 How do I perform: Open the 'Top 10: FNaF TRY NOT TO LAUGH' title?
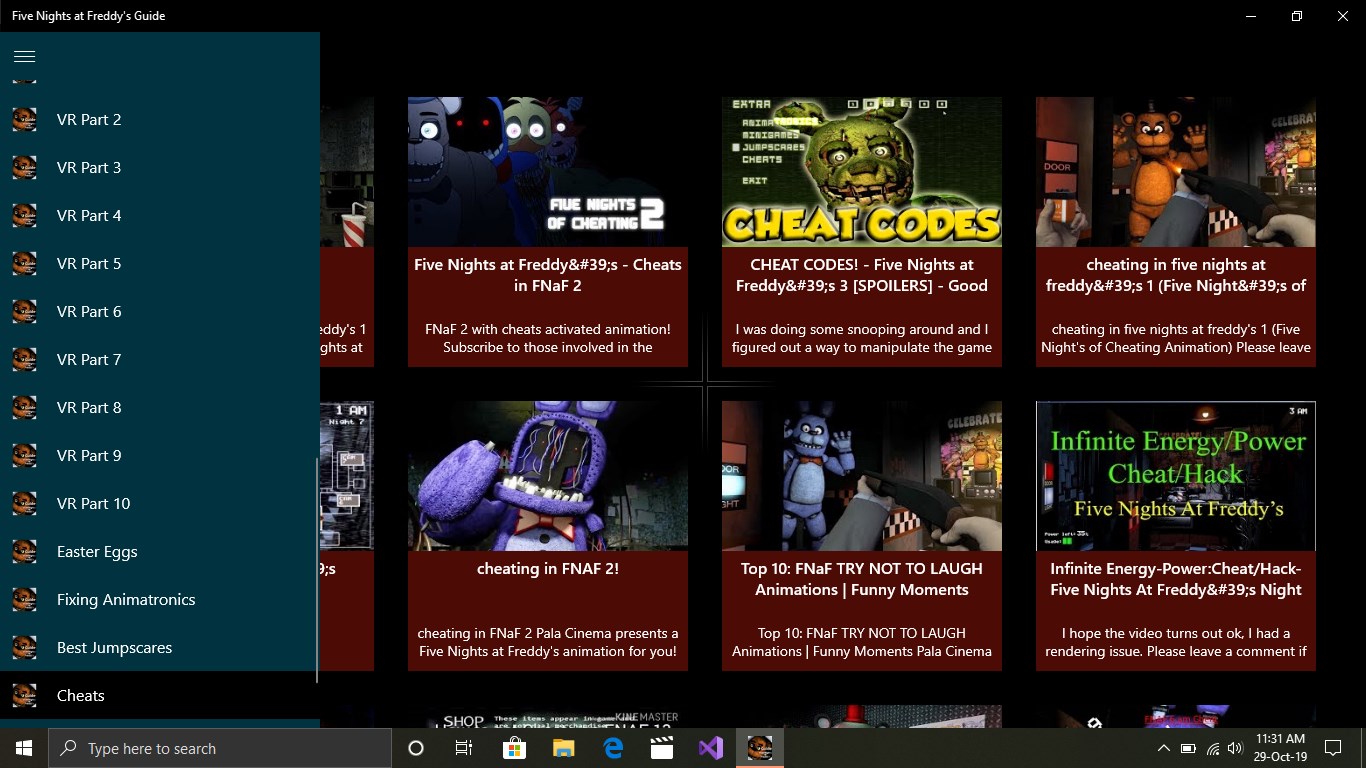(862, 579)
